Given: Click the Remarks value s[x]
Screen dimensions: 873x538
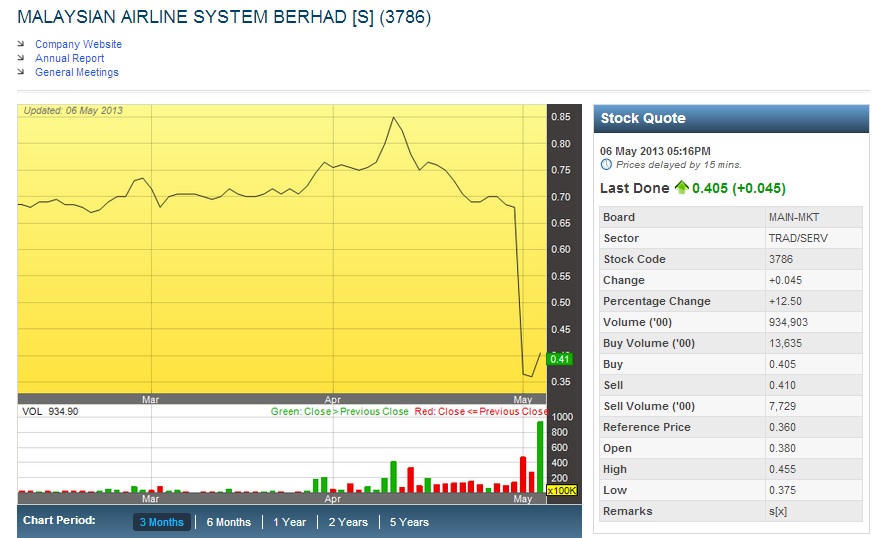Looking at the screenshot, I should 778,511.
